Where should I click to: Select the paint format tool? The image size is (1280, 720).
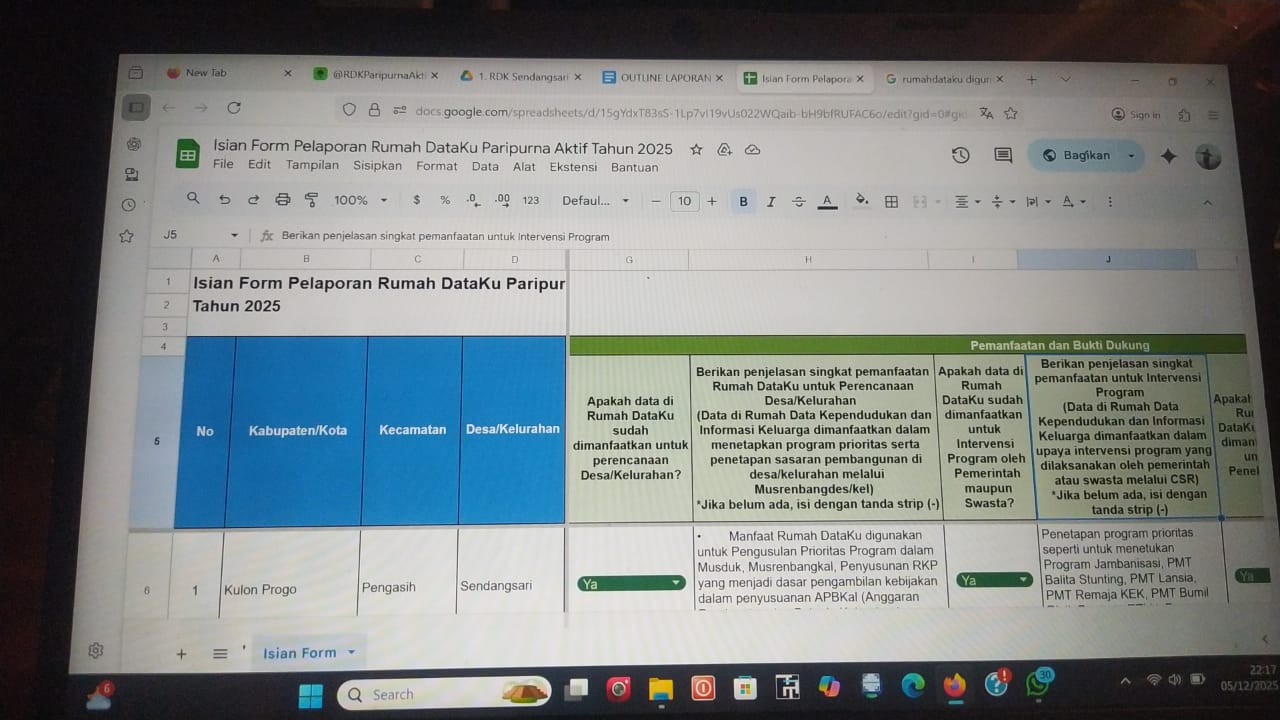pos(311,200)
